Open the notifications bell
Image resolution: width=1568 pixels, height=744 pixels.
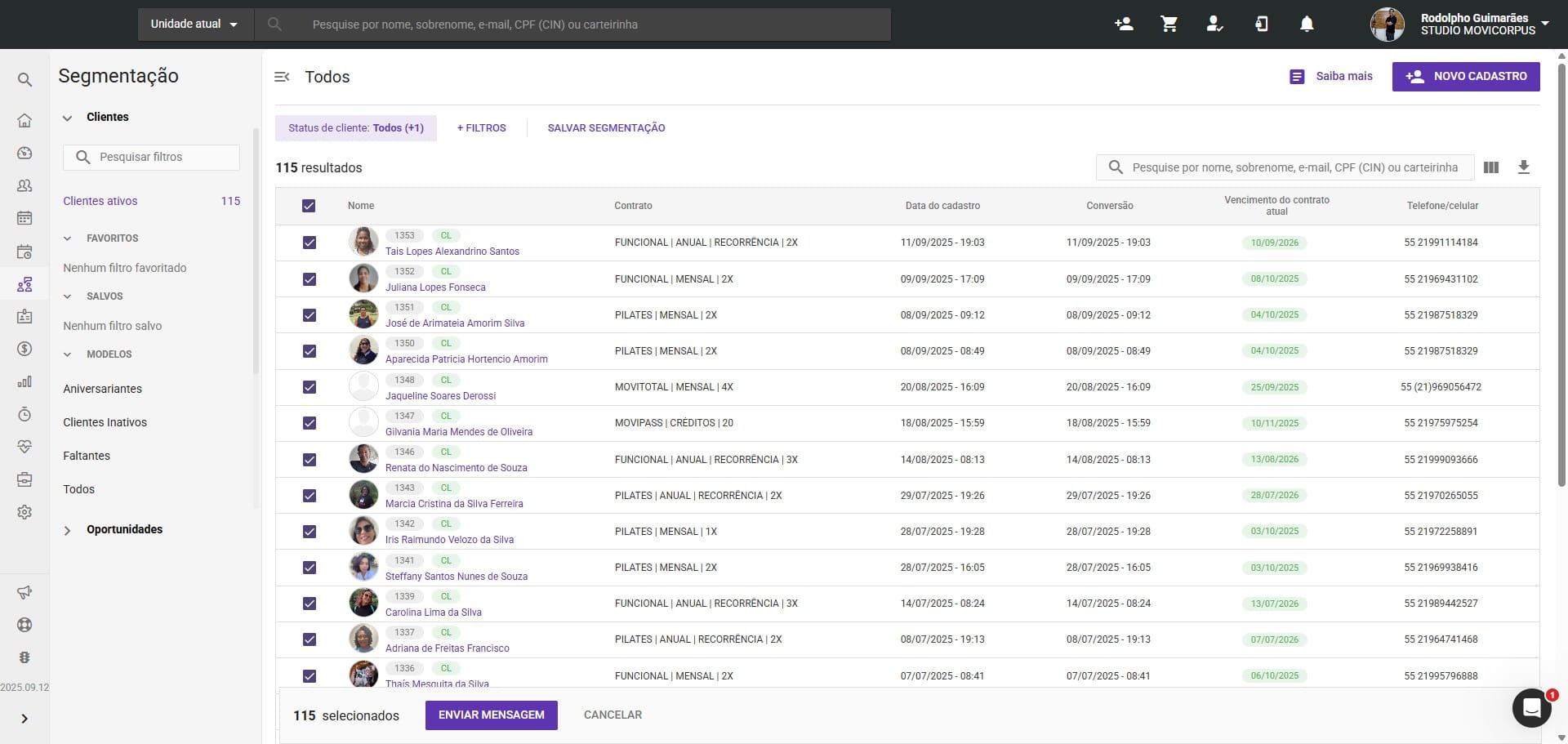pos(1307,25)
